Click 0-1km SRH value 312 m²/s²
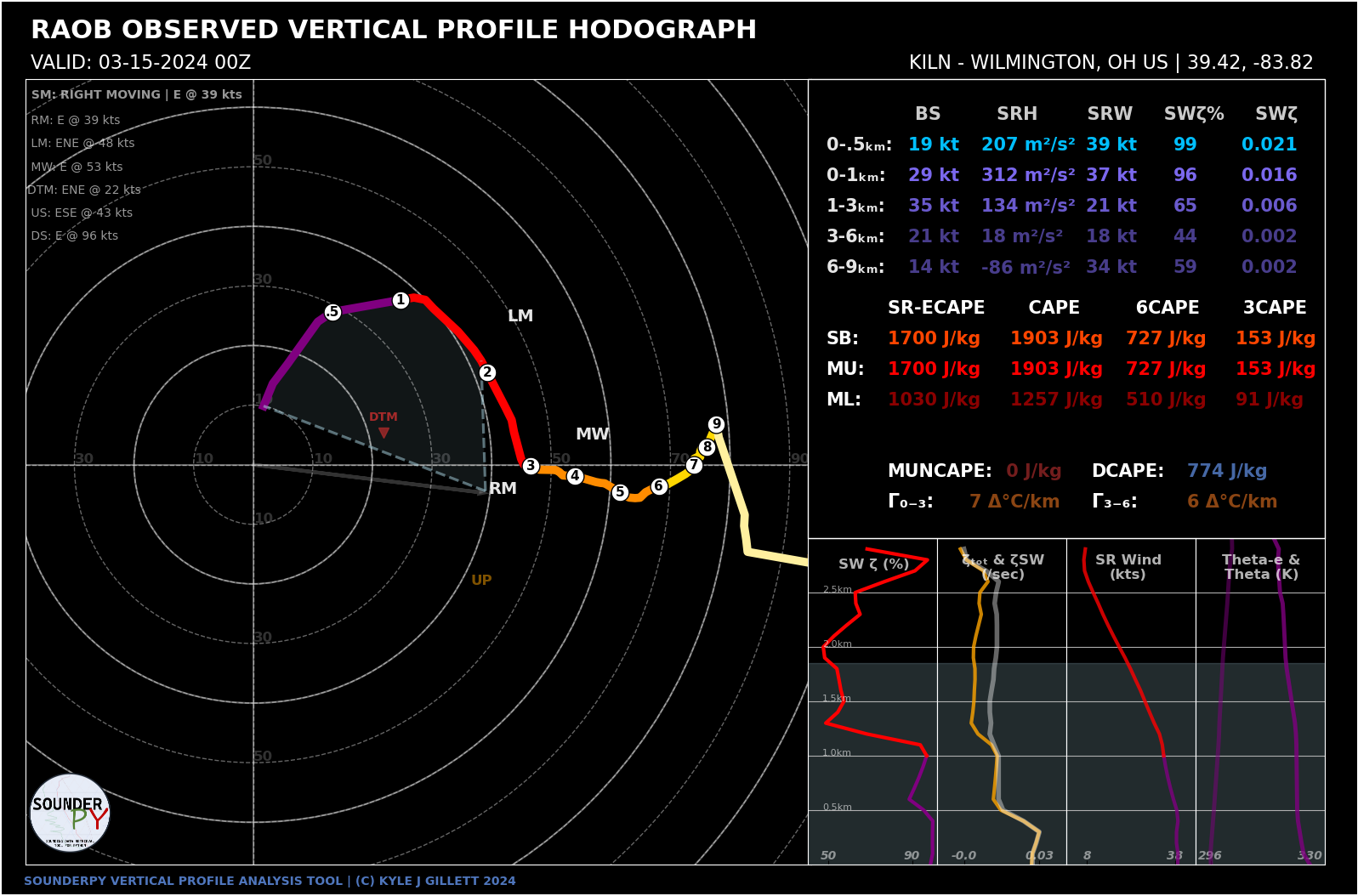 click(x=1028, y=175)
